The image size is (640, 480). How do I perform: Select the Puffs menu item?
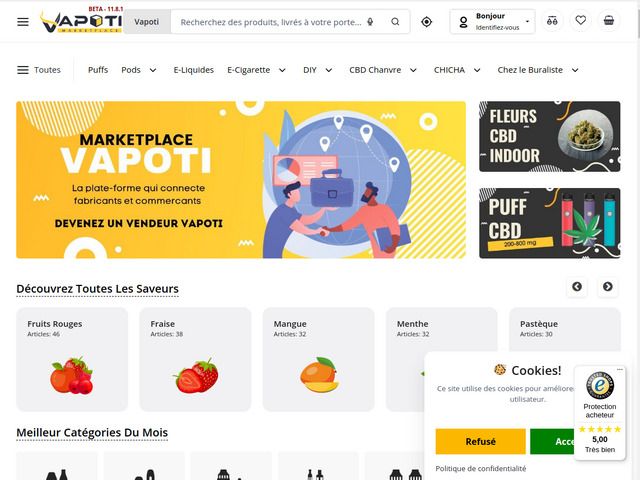click(x=98, y=70)
